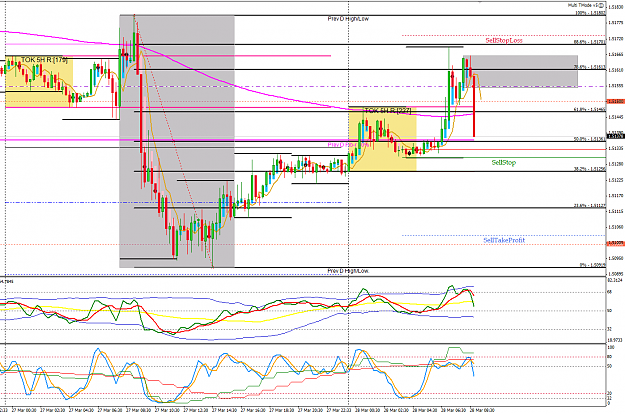This screenshot has width=625, height=414.
Task: Click the 27 Mar 00:30 time label
Action: (24, 410)
